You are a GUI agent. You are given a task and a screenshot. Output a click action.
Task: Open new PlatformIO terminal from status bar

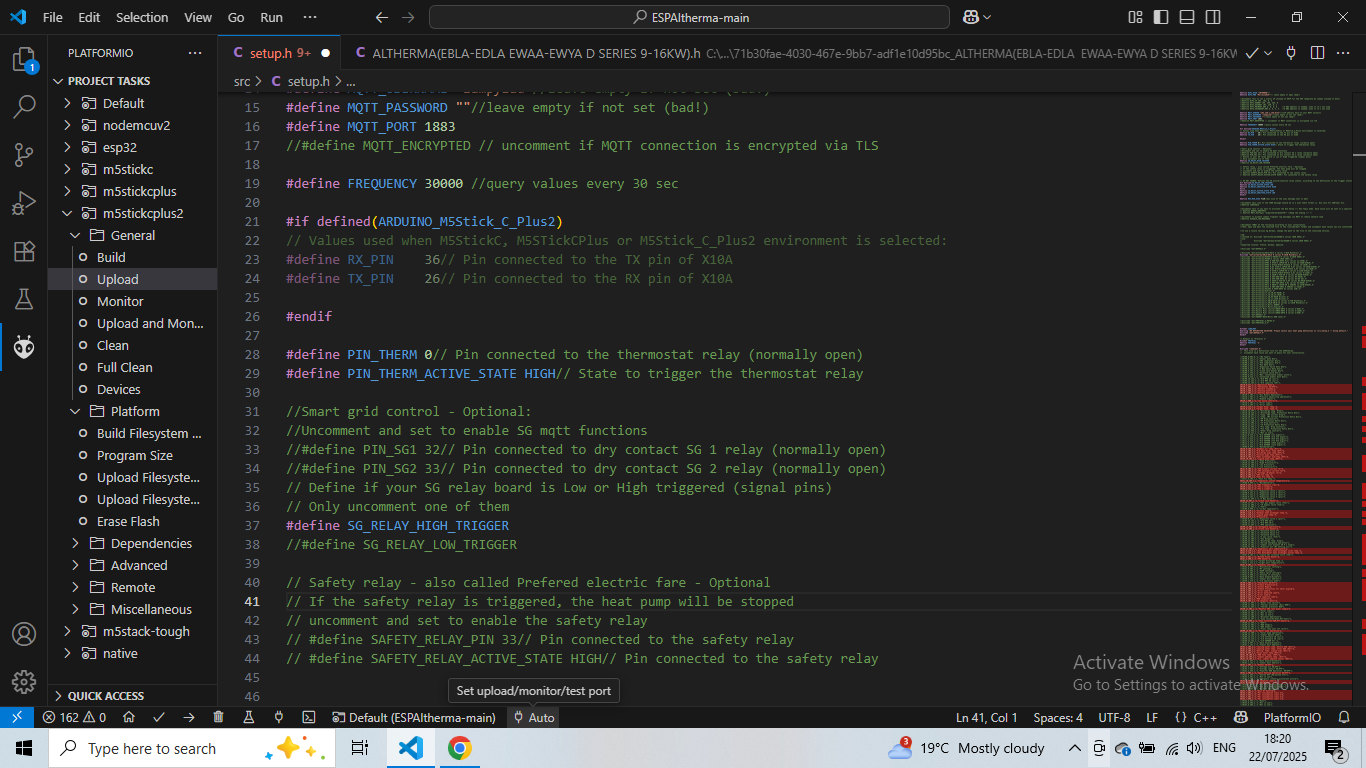click(310, 718)
